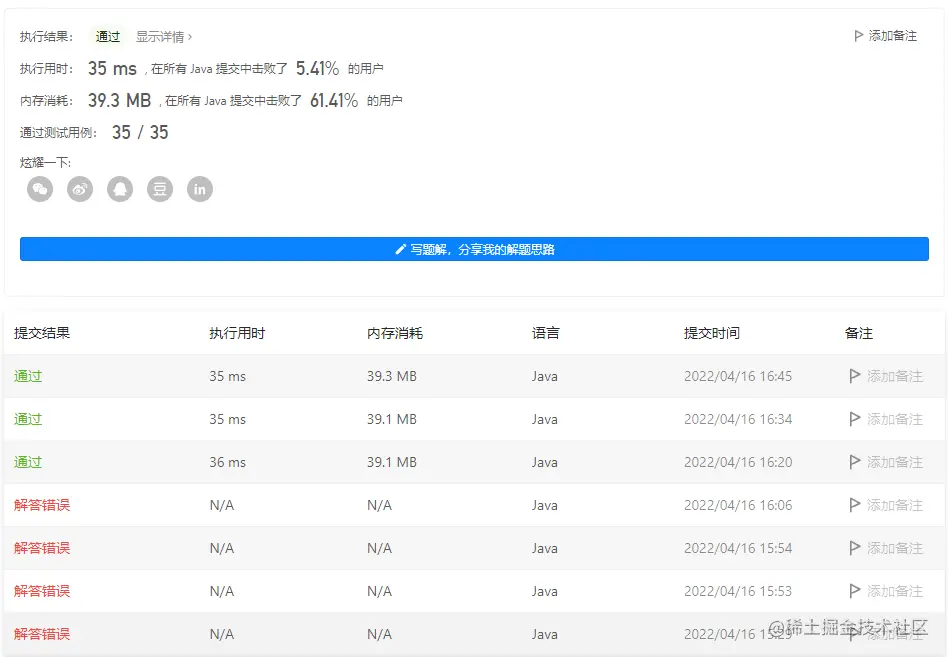Click the 39.3 MB cell in table
The width and height of the screenshot is (948, 657).
[x=392, y=376]
